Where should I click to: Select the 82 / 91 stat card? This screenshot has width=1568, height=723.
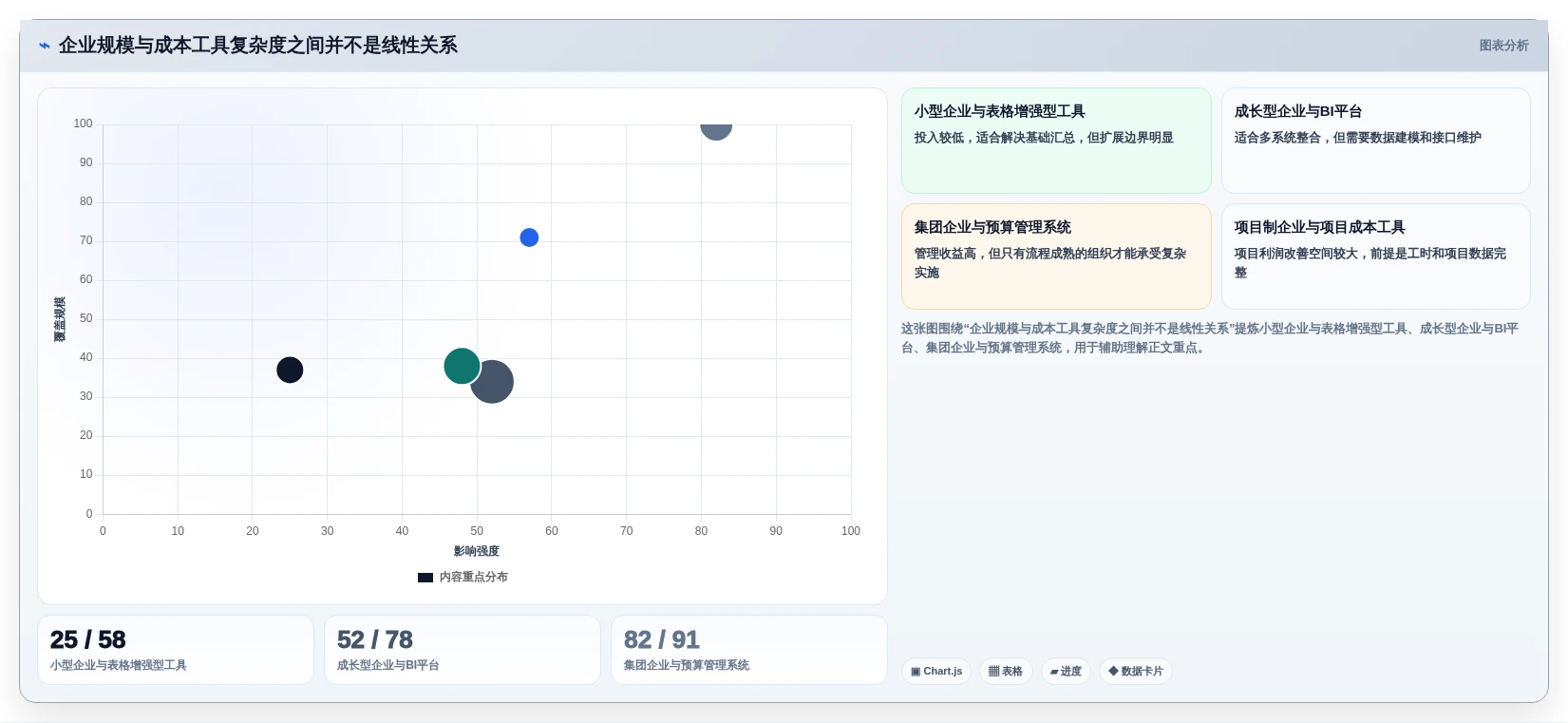[x=749, y=650]
